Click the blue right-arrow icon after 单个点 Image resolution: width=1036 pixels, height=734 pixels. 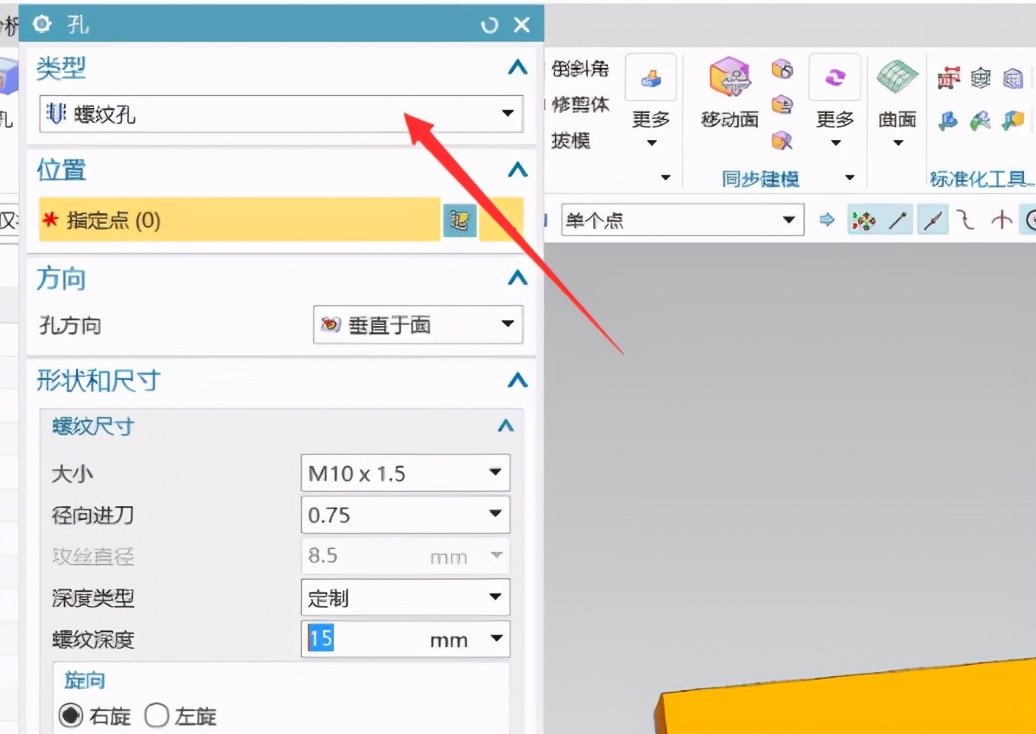click(x=827, y=219)
